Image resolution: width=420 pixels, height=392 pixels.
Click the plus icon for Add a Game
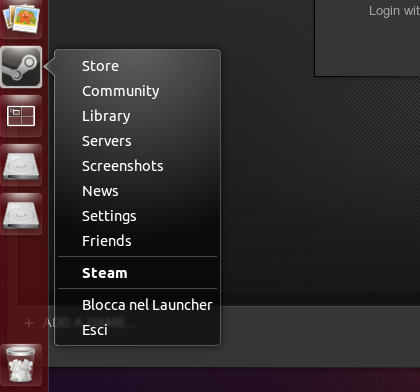(x=29, y=323)
